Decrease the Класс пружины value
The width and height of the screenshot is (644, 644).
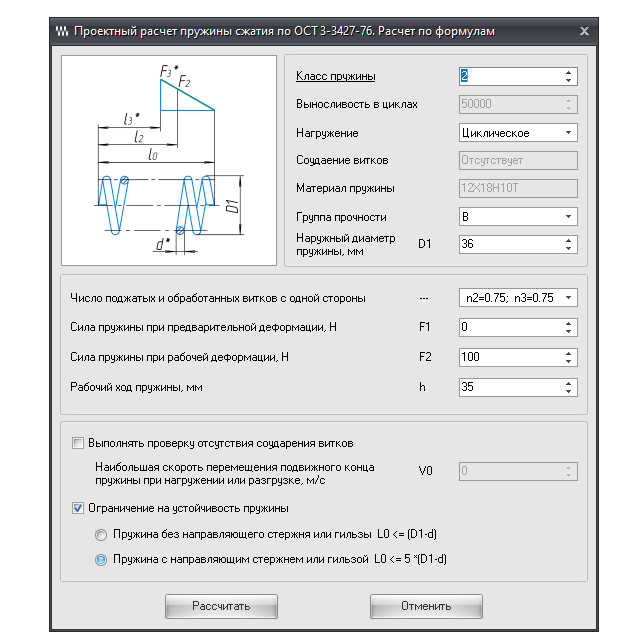[x=568, y=80]
